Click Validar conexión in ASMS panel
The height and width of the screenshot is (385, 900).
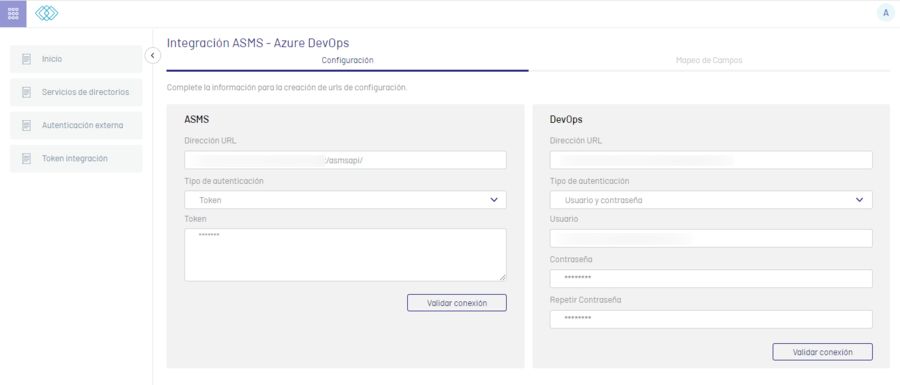click(457, 303)
